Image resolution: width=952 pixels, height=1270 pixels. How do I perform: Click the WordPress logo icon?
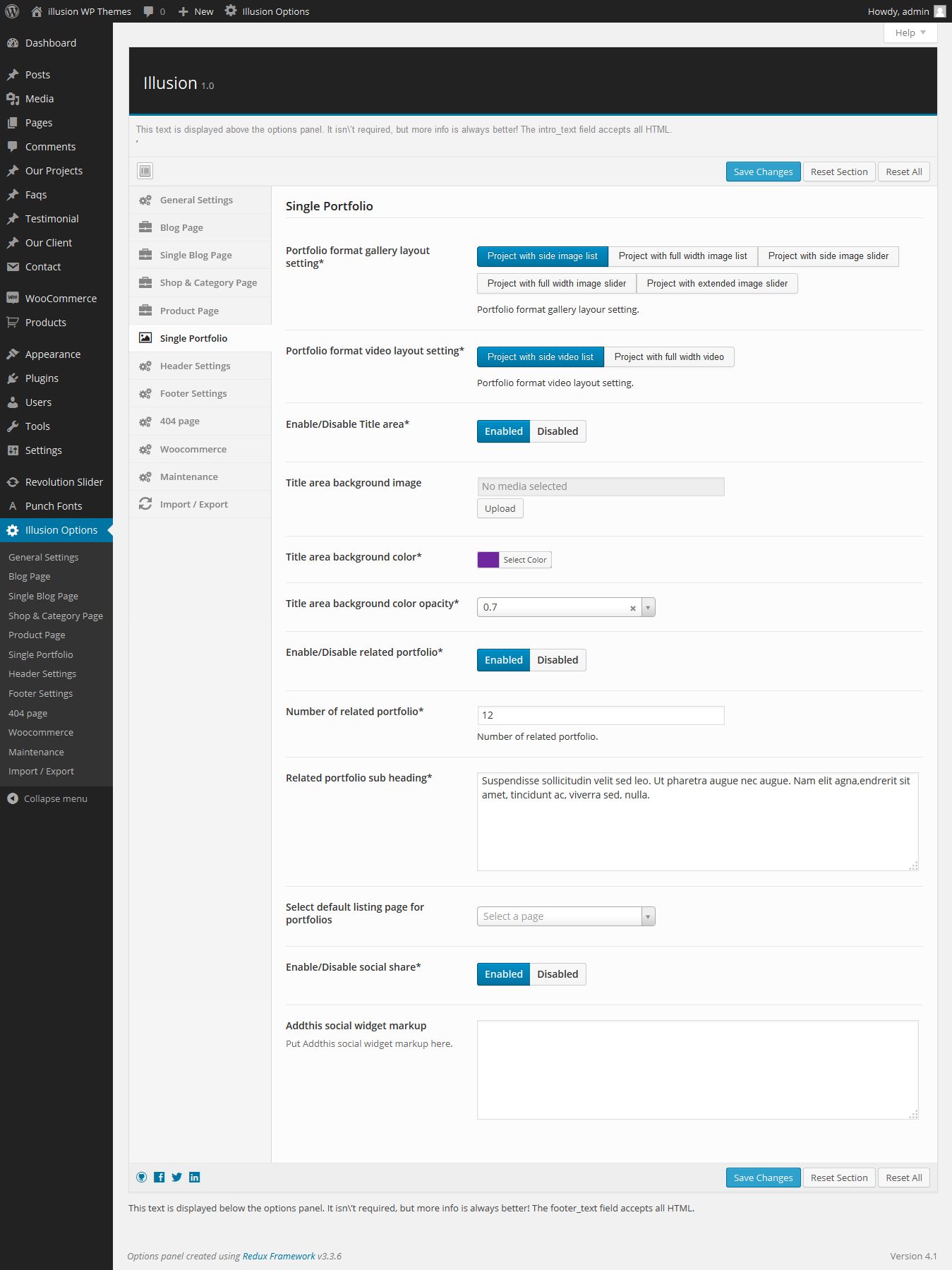click(12, 11)
